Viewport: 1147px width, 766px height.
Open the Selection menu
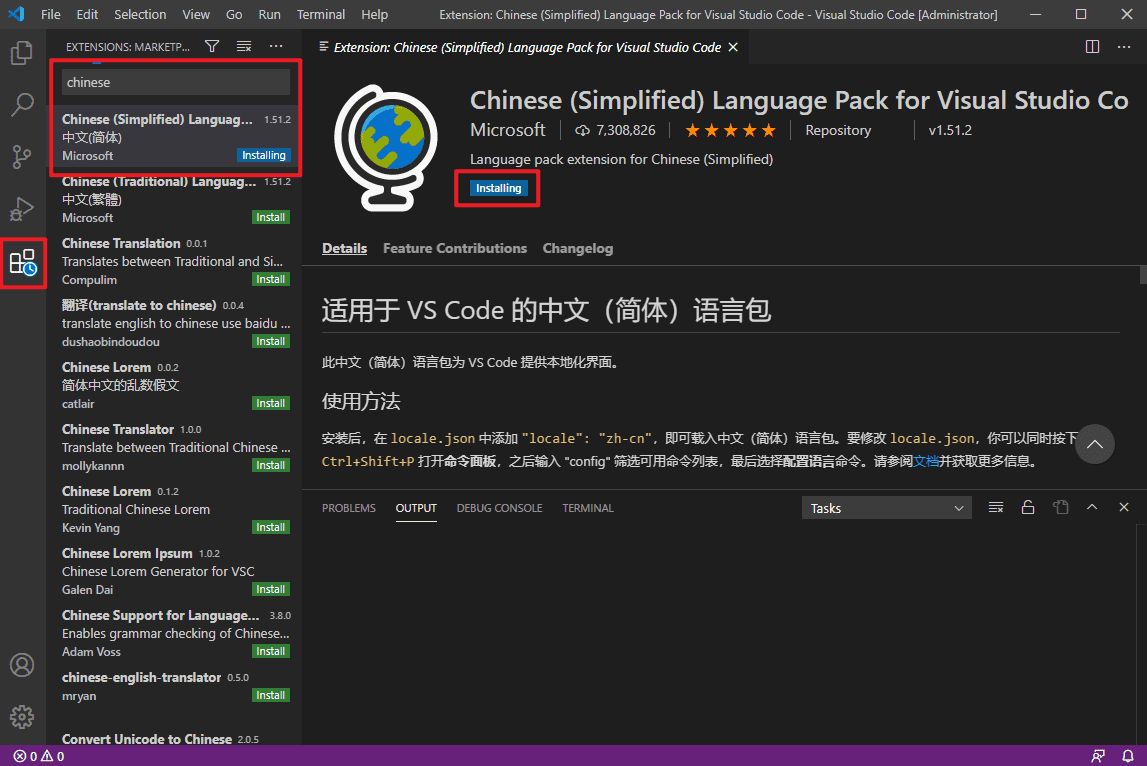tap(140, 15)
